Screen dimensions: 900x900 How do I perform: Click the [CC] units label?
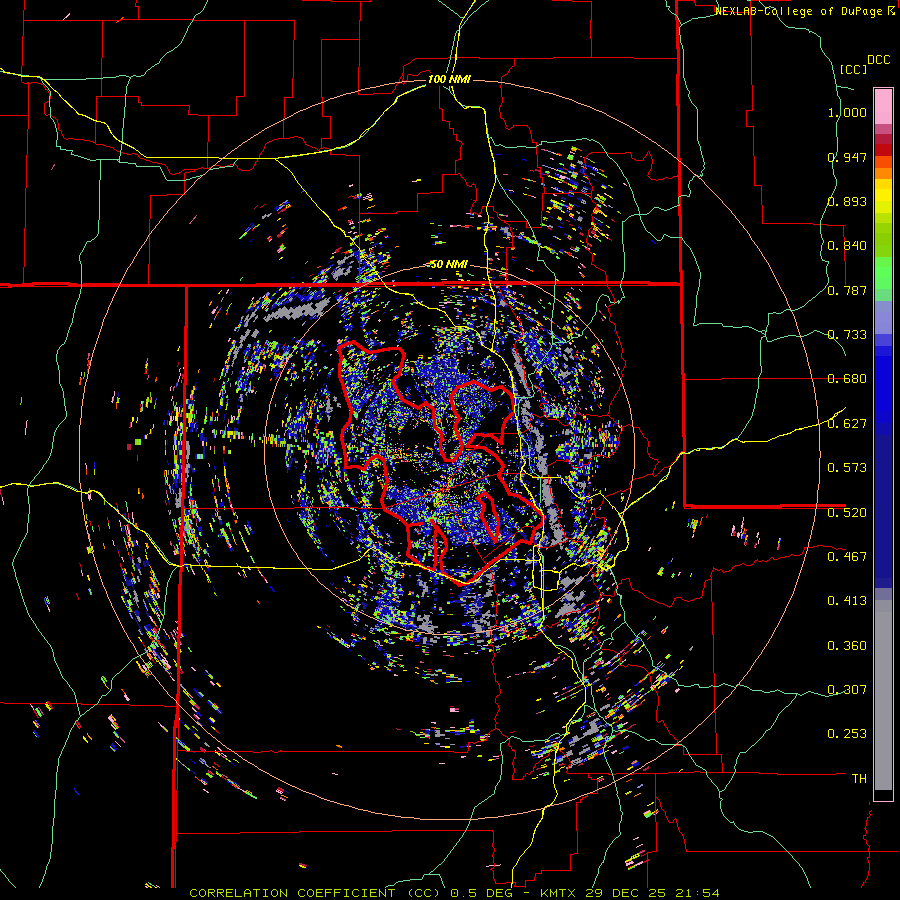point(853,70)
